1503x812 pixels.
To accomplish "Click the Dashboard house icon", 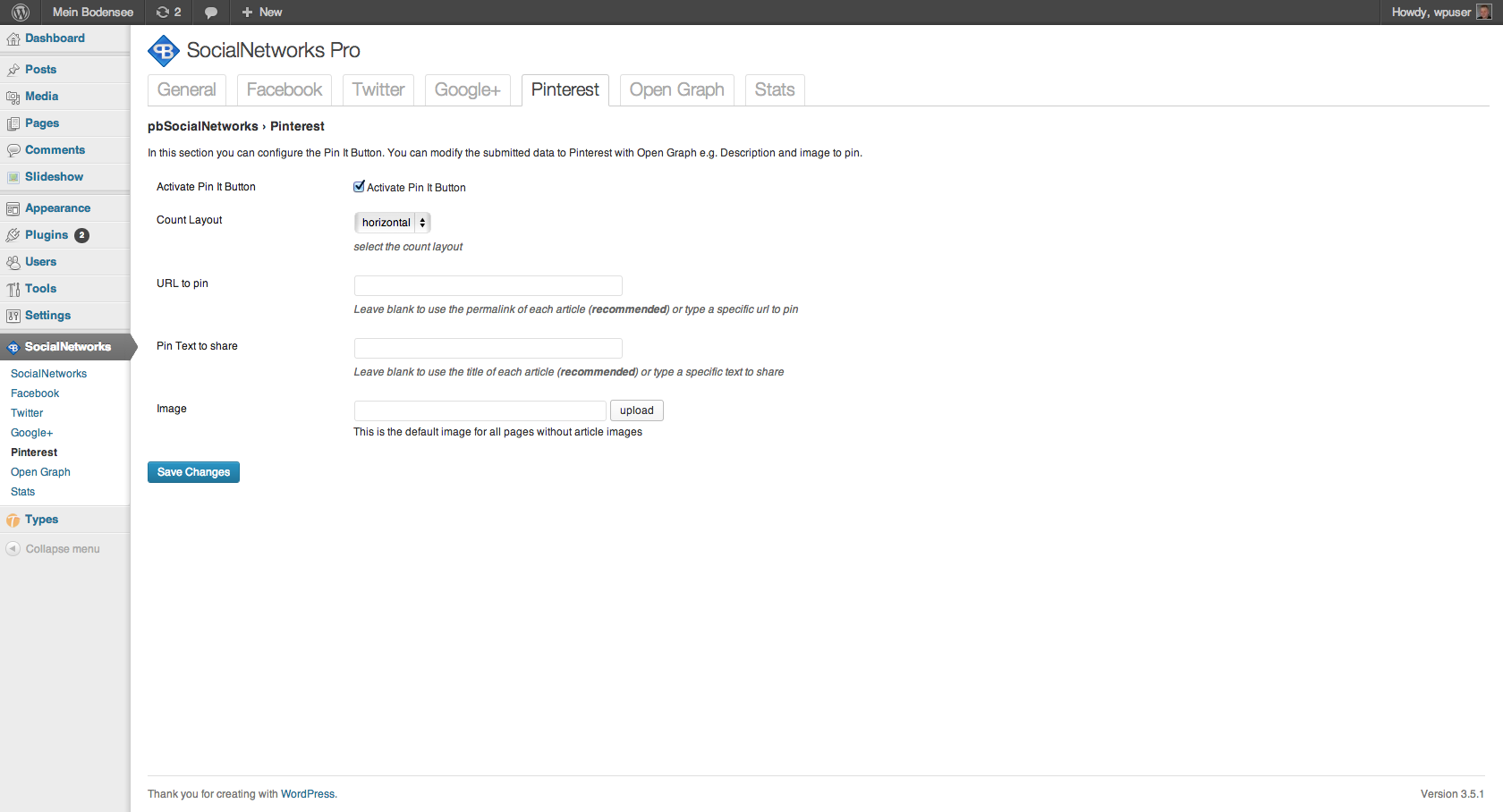I will 13,39.
